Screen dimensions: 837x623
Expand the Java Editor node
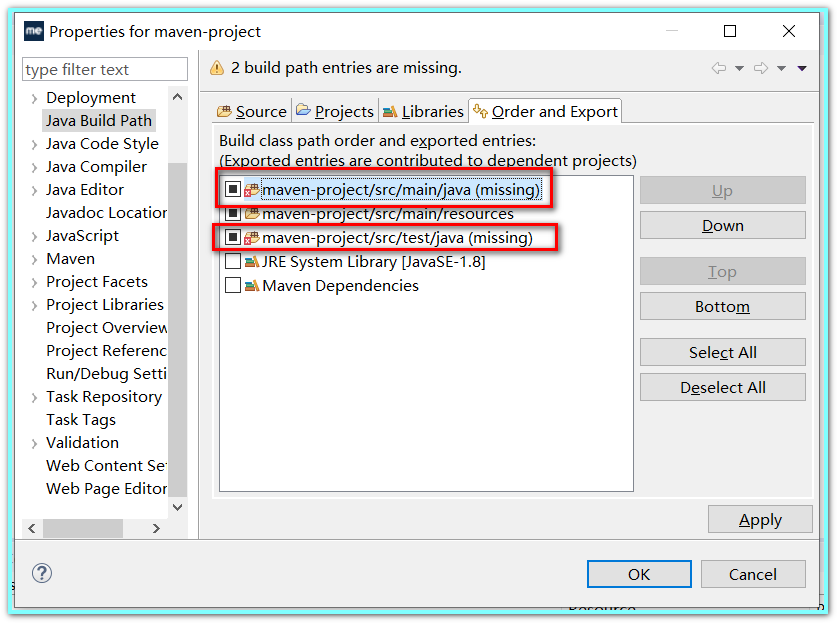[x=34, y=190]
